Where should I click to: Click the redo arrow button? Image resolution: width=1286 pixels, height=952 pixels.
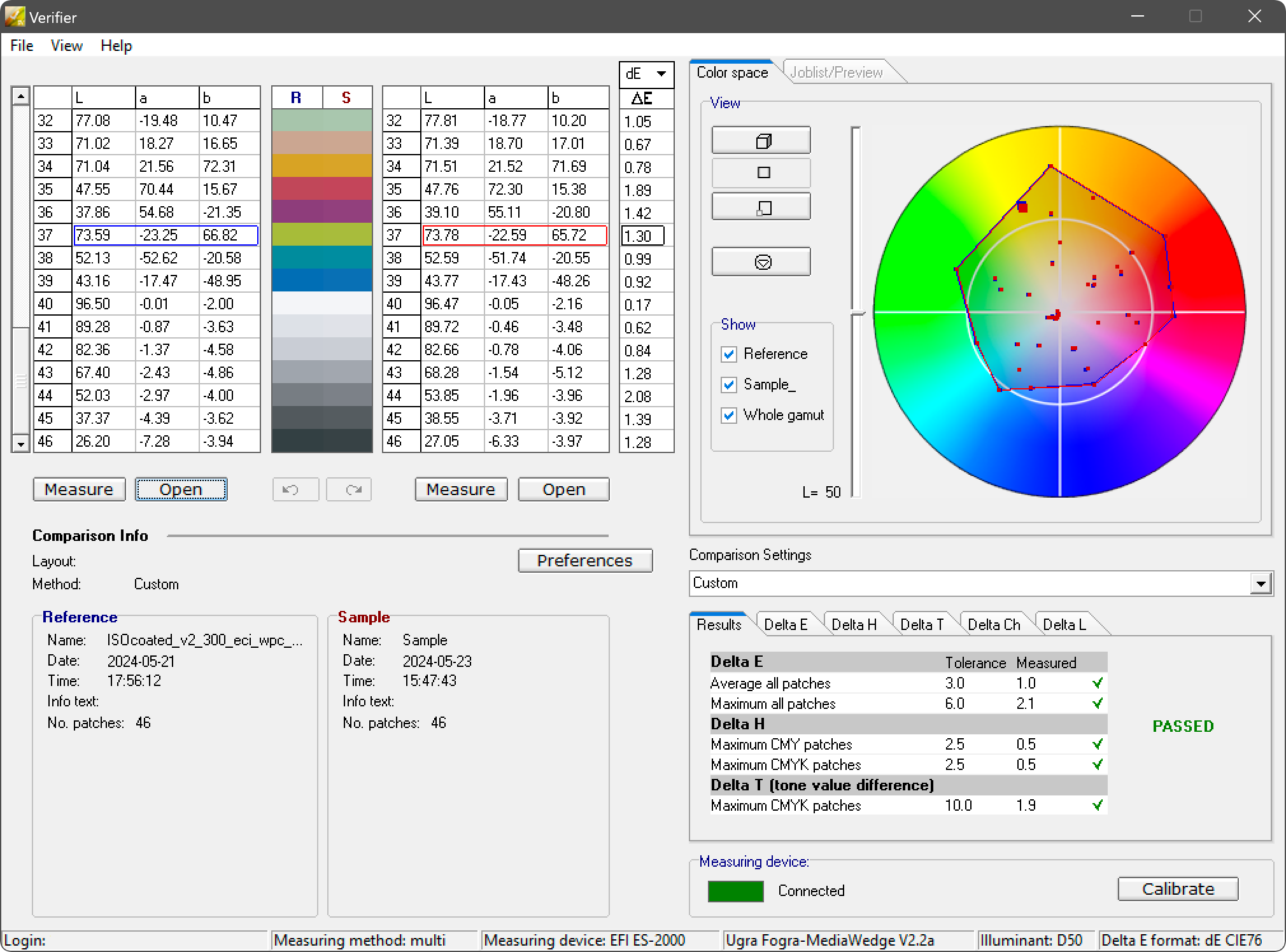[x=349, y=489]
